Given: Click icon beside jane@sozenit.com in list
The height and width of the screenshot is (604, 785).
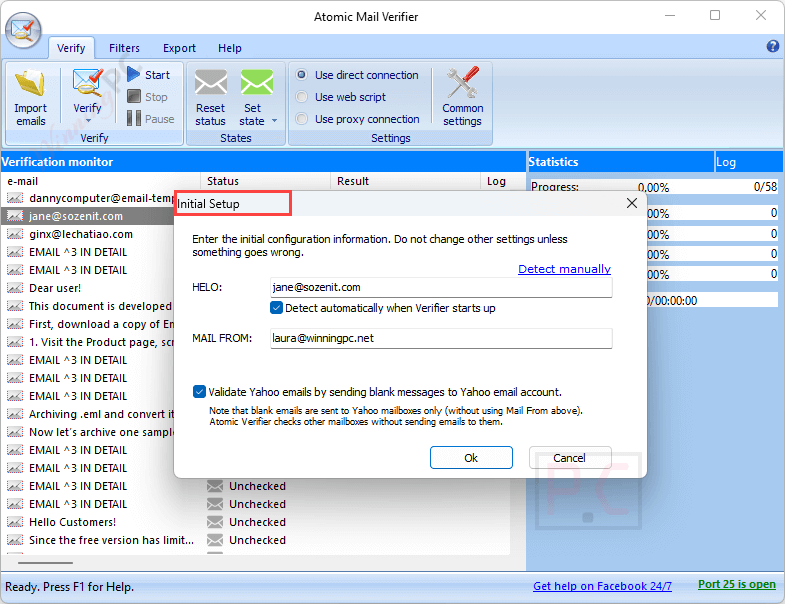Looking at the screenshot, I should click(15, 216).
